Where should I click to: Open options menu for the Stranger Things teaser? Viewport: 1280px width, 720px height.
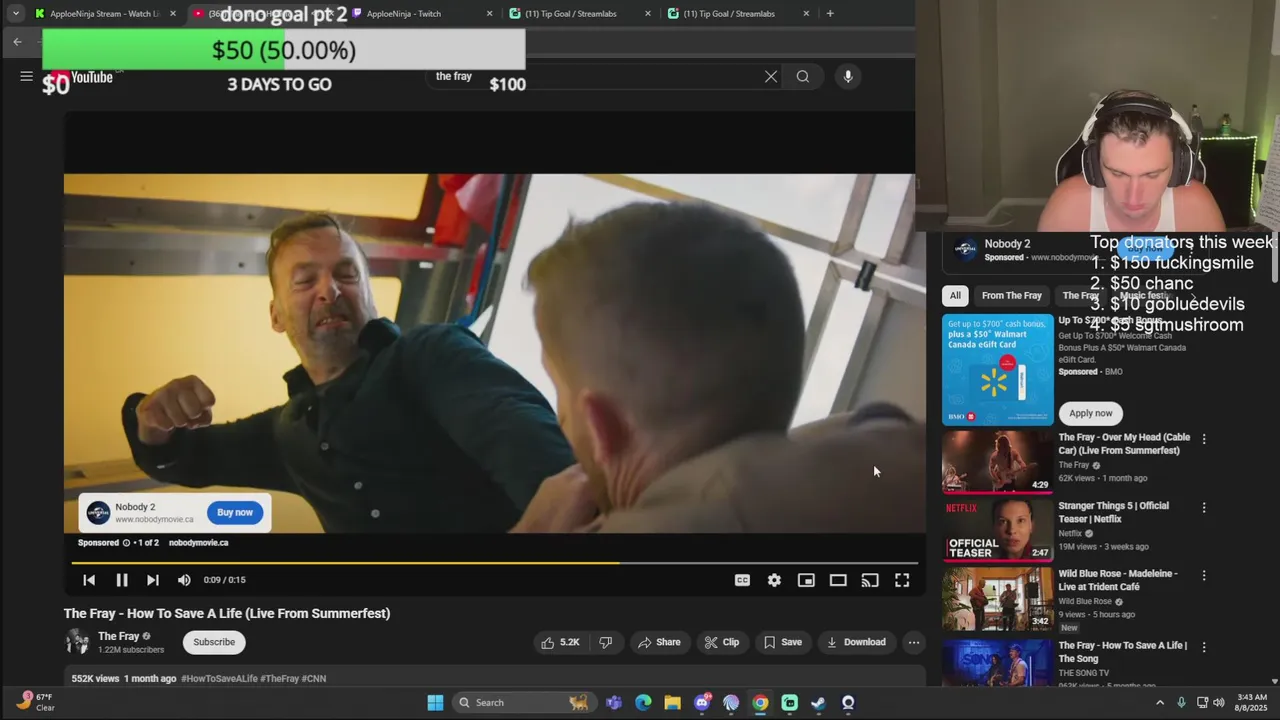(x=1204, y=507)
